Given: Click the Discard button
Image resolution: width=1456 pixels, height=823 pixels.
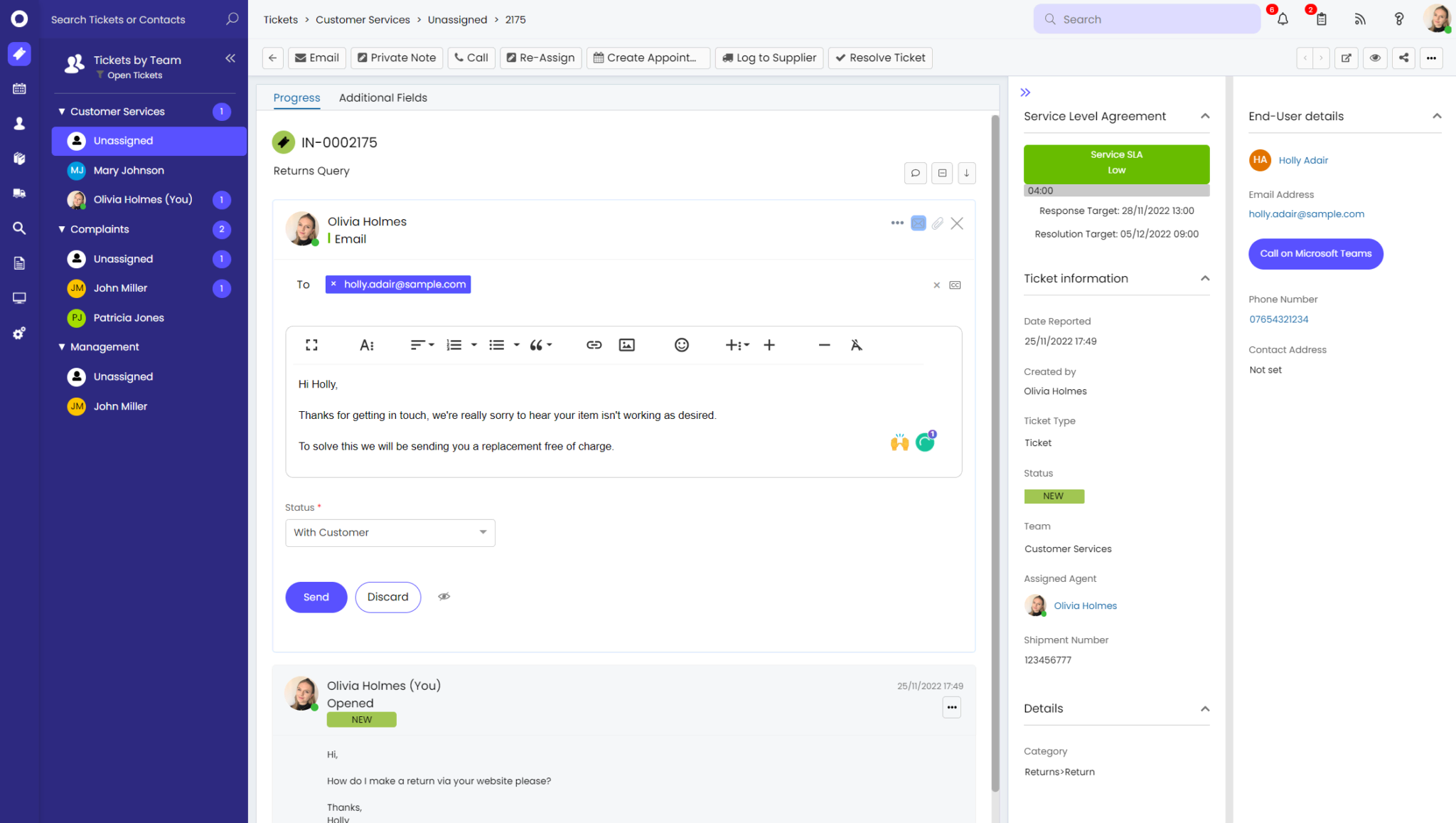Looking at the screenshot, I should tap(388, 597).
